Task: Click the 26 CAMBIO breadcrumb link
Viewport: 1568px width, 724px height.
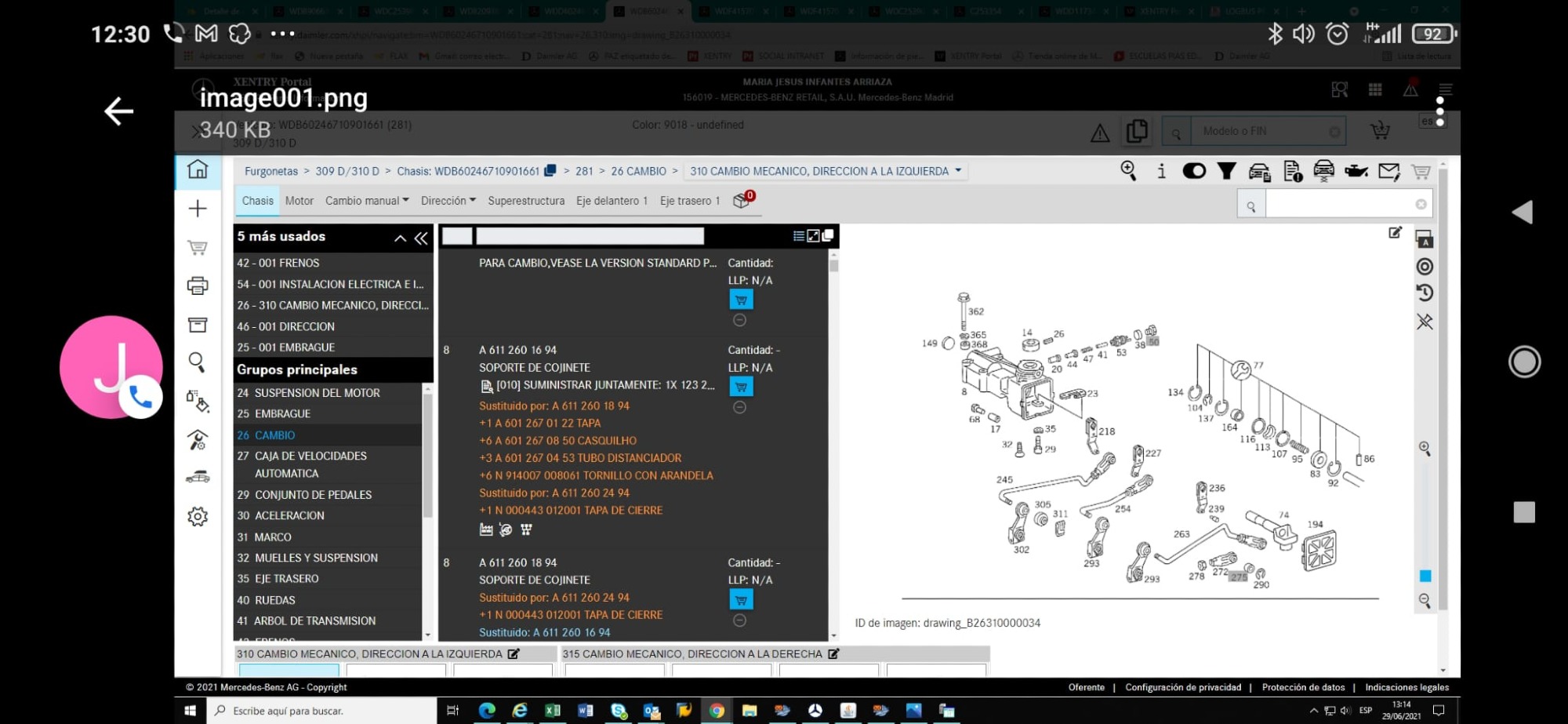Action: 639,171
